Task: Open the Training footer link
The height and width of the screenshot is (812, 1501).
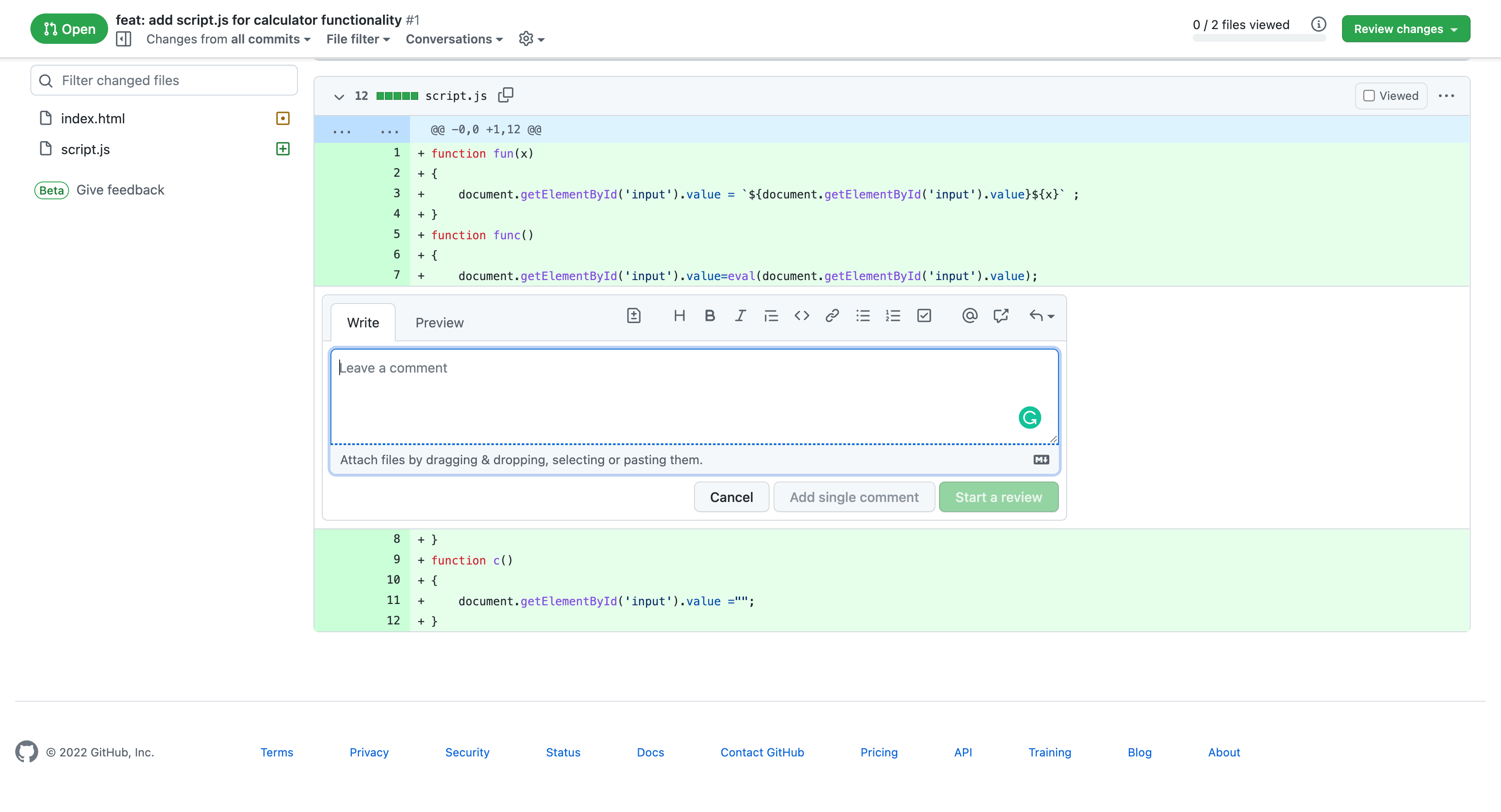Action: point(1049,752)
